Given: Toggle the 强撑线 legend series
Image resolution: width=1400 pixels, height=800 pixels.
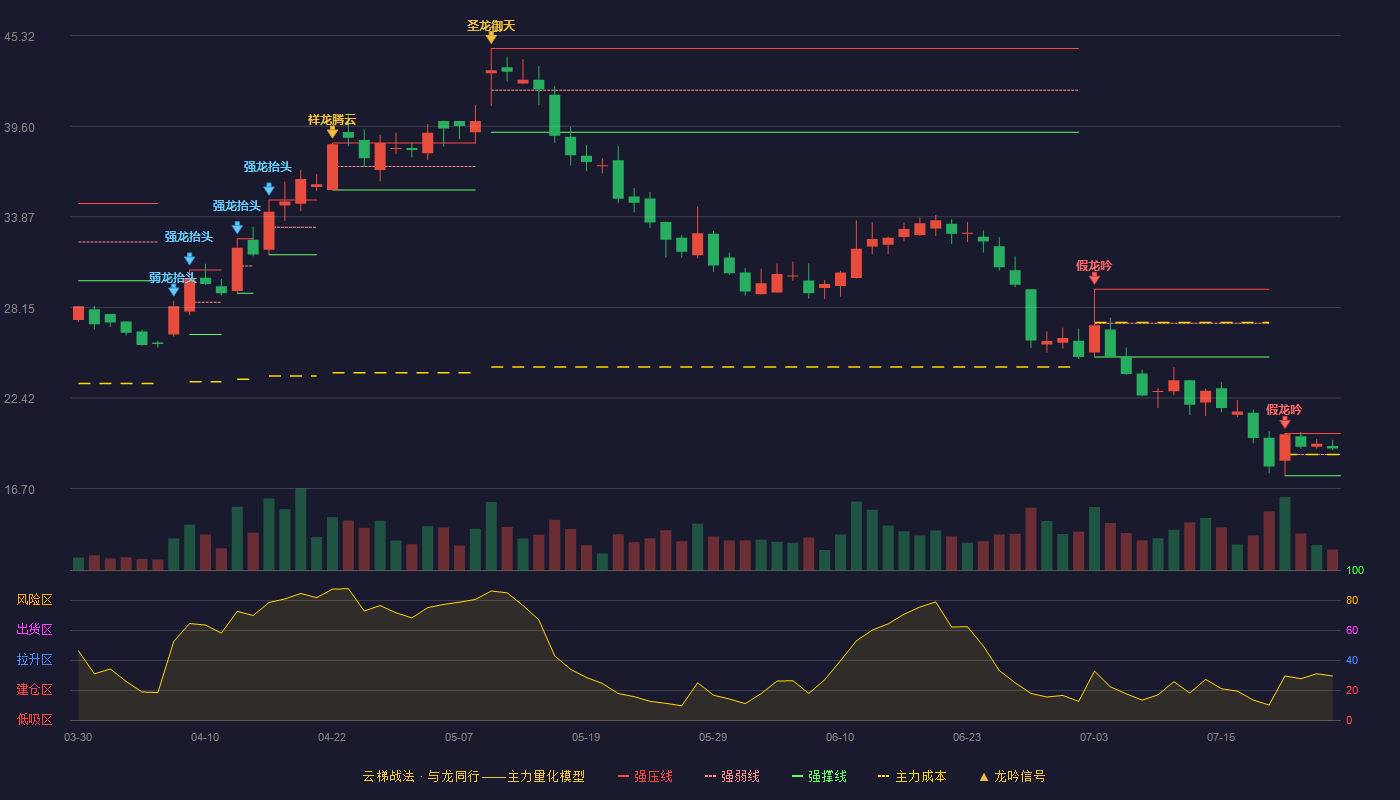Looking at the screenshot, I should coord(819,776).
